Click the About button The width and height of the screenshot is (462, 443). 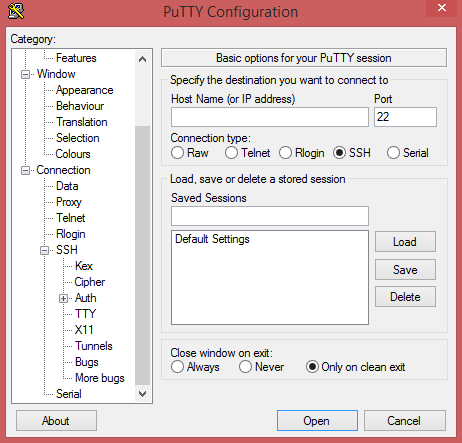pyautogui.click(x=56, y=421)
